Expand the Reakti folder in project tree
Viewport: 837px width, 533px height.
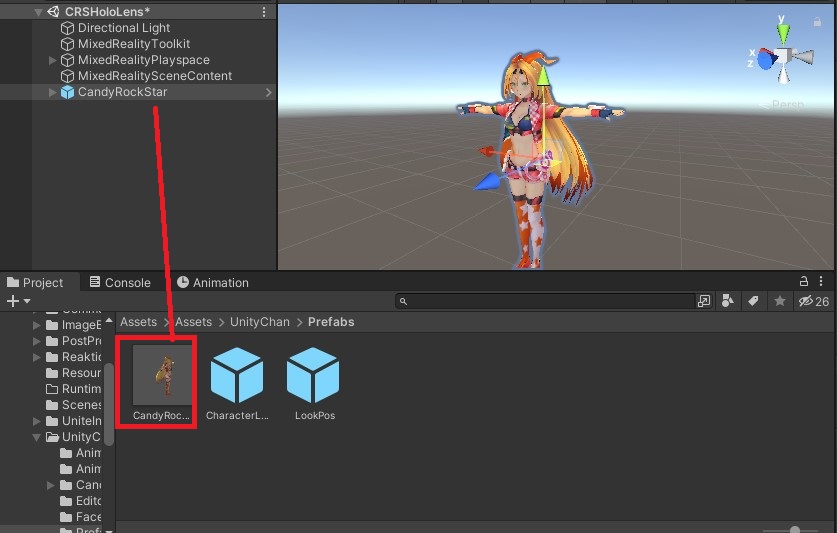click(x=36, y=357)
